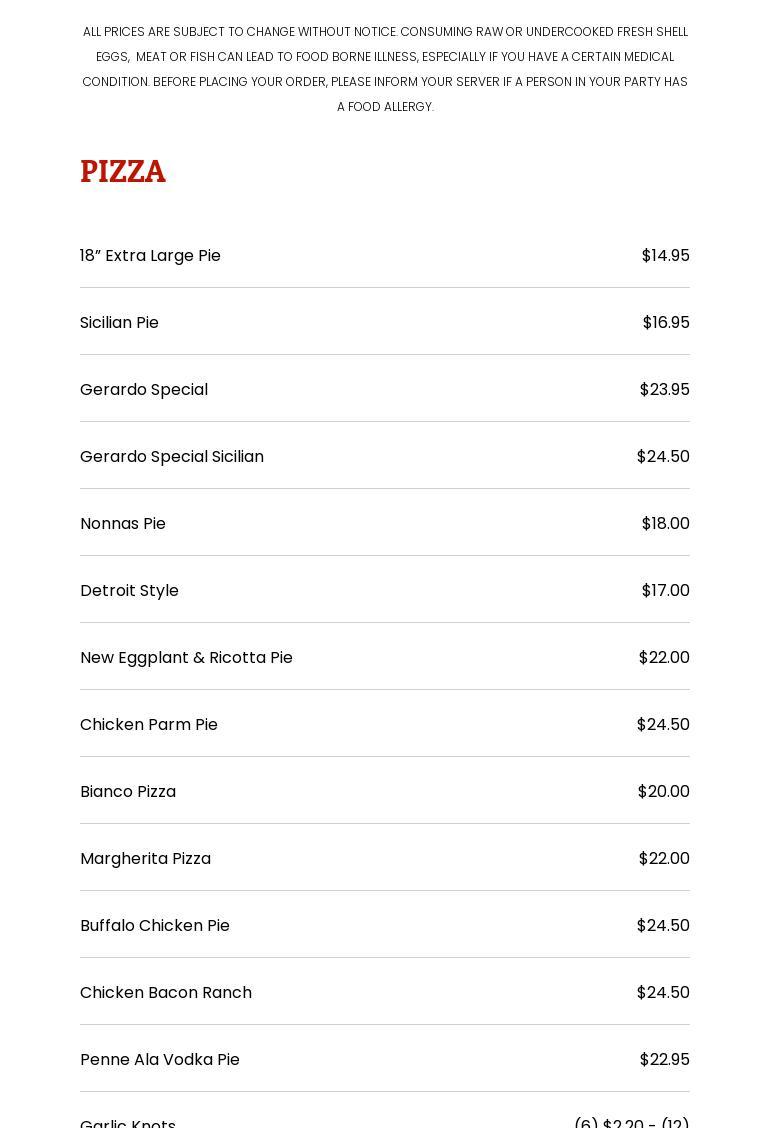
Task: Select the Gerardo Special Sicilian item
Action: click(x=172, y=457)
